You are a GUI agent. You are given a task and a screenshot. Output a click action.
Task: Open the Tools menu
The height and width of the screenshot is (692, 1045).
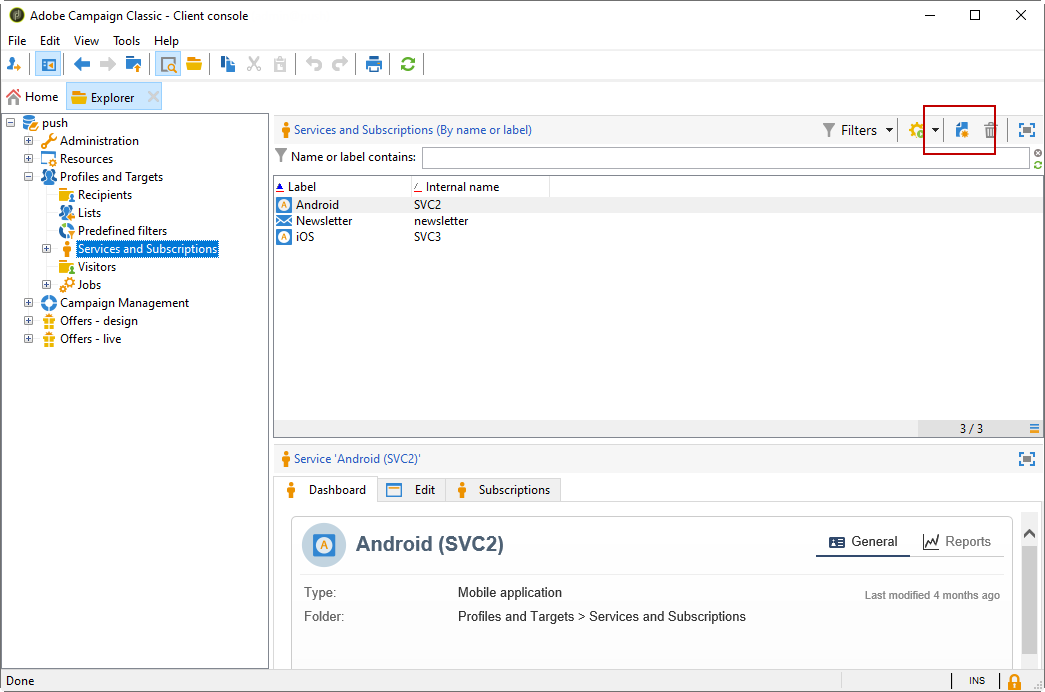click(x=126, y=41)
